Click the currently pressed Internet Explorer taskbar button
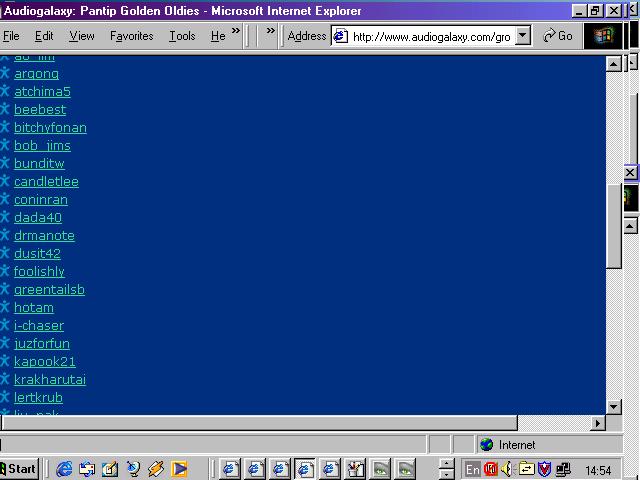The height and width of the screenshot is (480, 640). tap(304, 469)
